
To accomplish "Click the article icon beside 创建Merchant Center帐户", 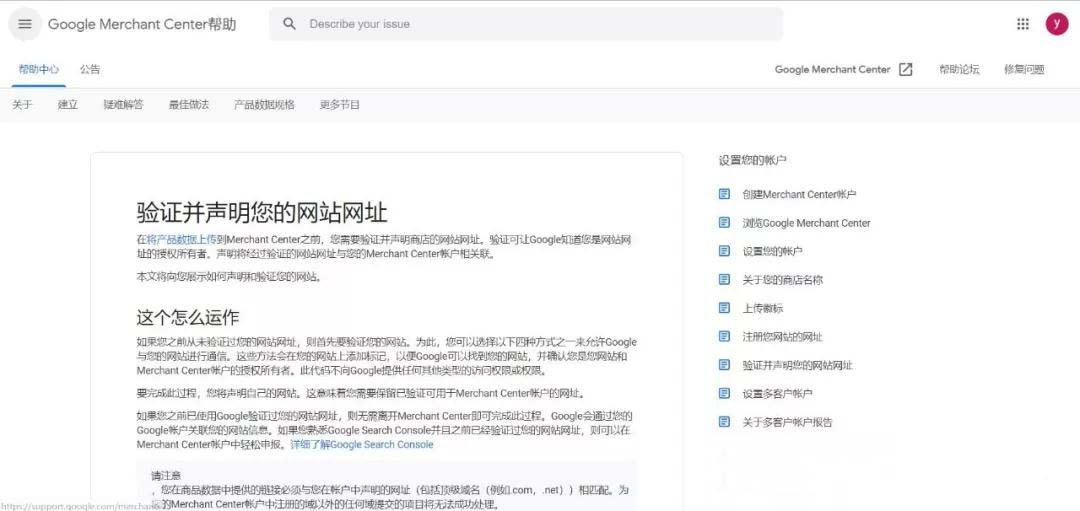I will click(x=724, y=194).
